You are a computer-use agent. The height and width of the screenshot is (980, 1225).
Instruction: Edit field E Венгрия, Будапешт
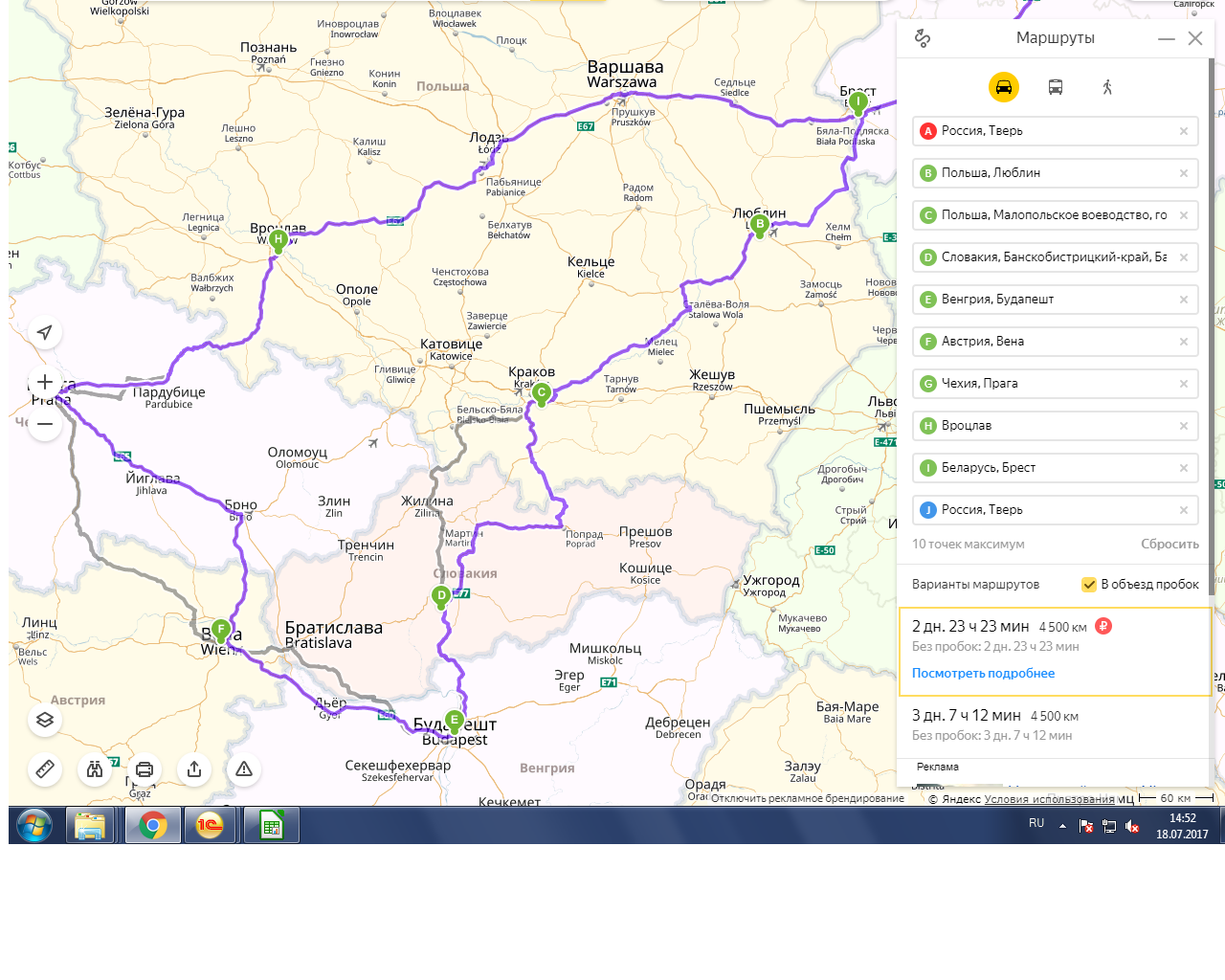[1055, 300]
